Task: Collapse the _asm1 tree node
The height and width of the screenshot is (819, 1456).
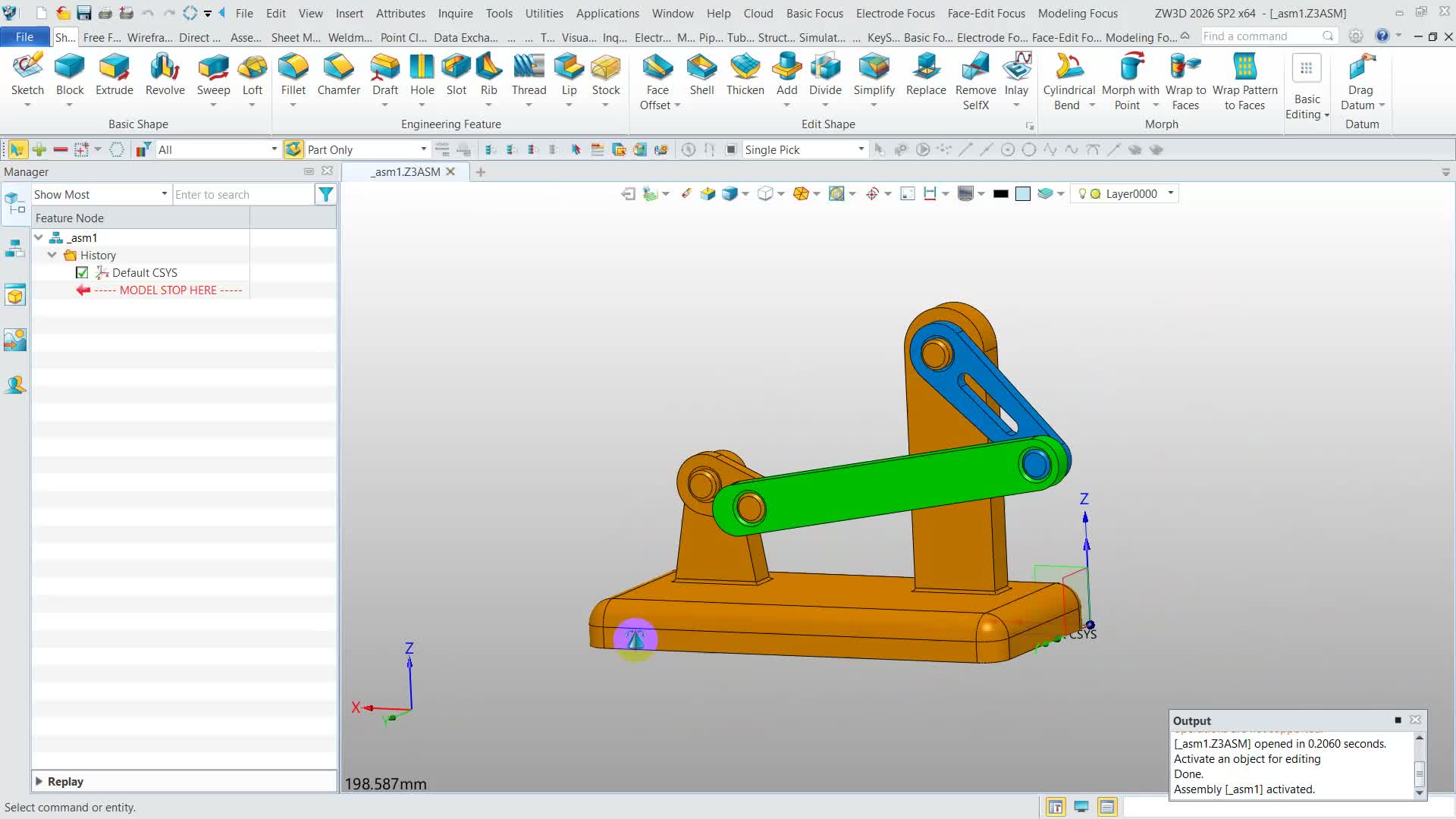Action: [39, 238]
